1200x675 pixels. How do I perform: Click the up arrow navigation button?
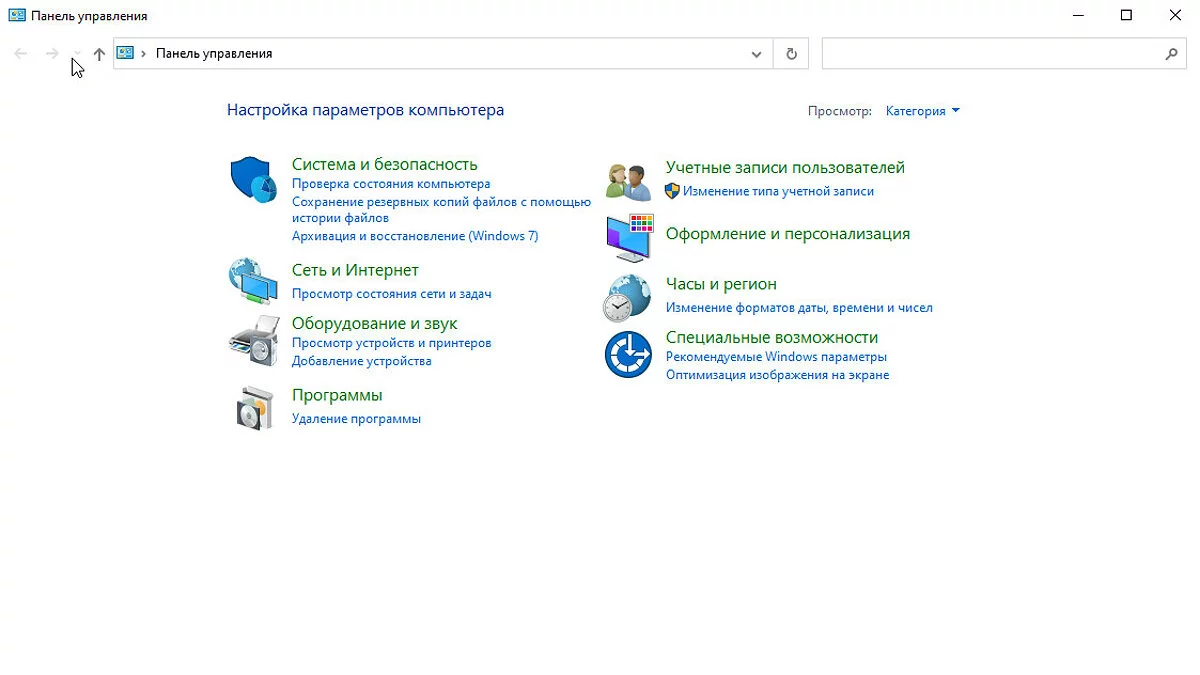99,54
